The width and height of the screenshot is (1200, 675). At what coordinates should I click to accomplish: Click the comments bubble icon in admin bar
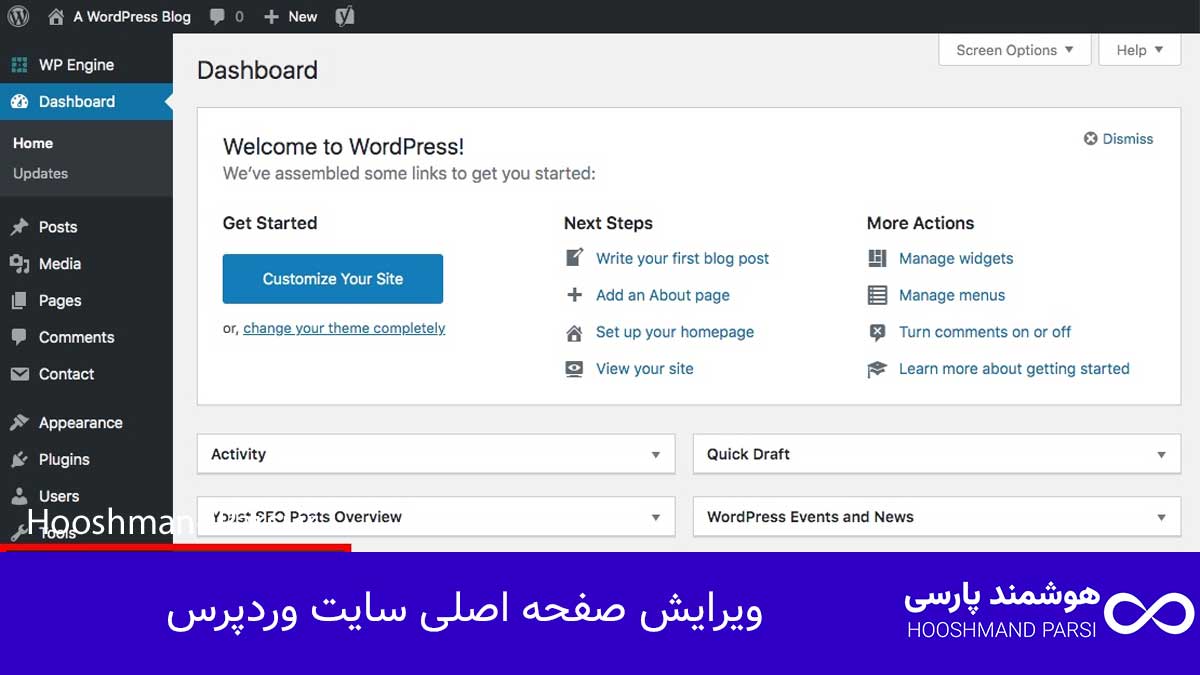[217, 17]
